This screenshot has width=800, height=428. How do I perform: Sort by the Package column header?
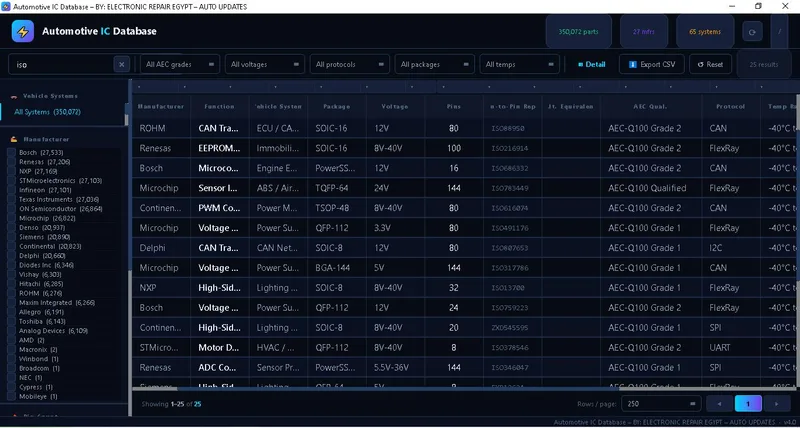pos(337,107)
